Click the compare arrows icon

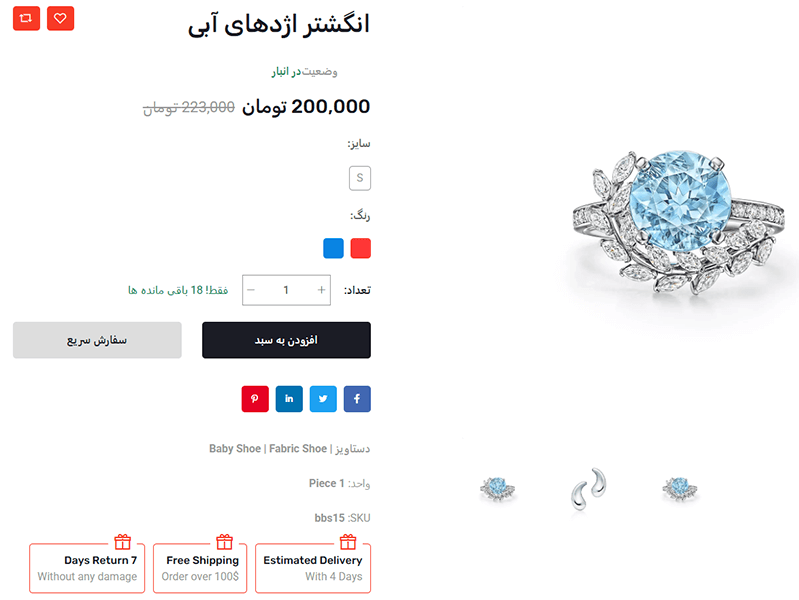[x=26, y=18]
